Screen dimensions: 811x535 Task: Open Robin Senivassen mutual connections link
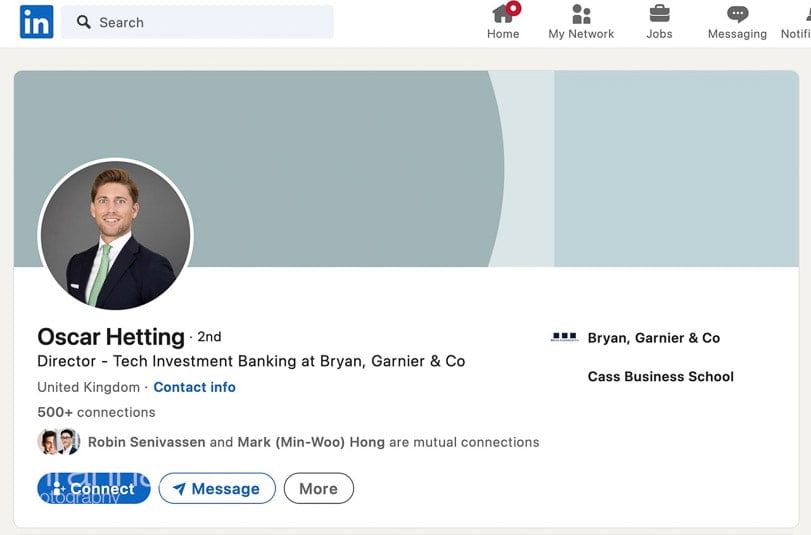pyautogui.click(x=147, y=442)
